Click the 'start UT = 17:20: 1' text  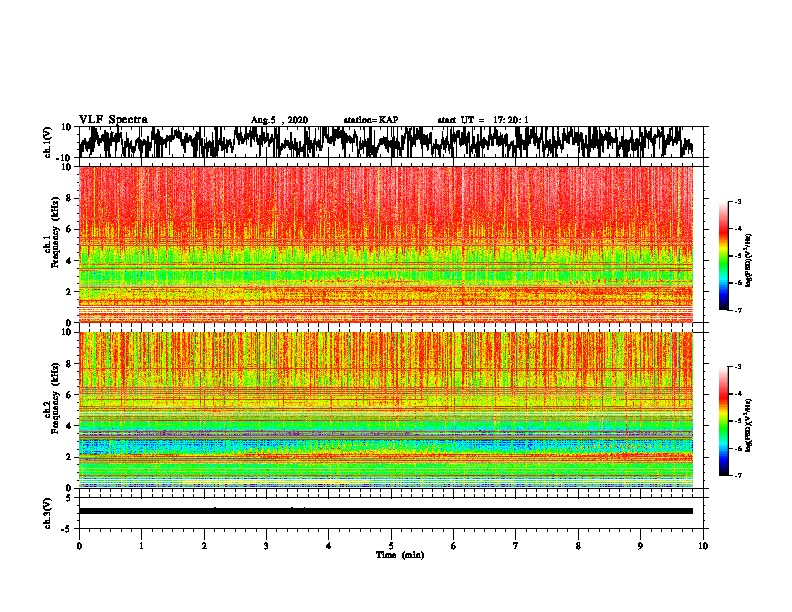pos(483,120)
